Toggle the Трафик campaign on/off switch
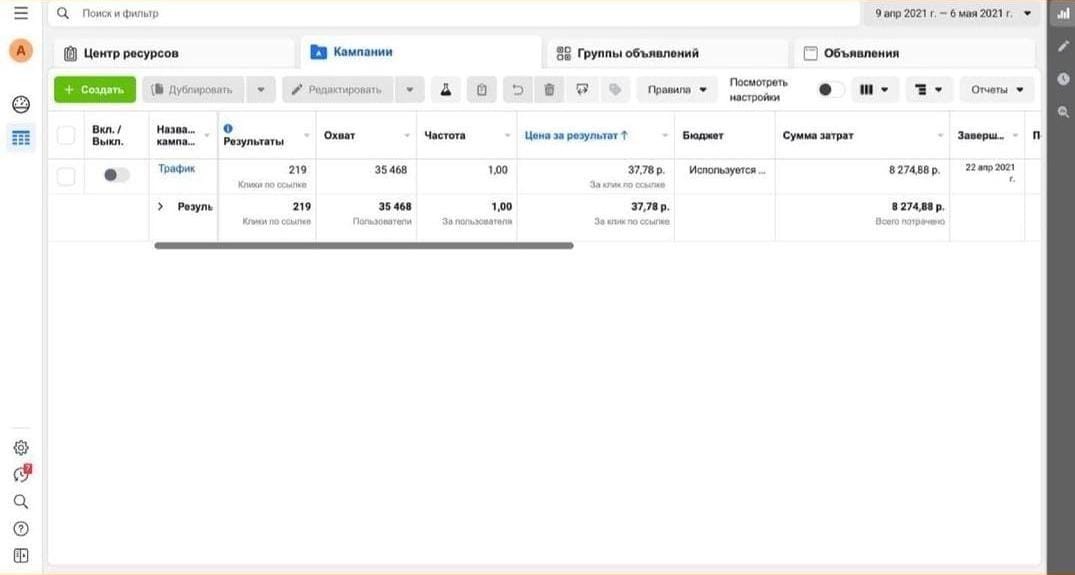This screenshot has height=575, width=1075. click(x=116, y=175)
